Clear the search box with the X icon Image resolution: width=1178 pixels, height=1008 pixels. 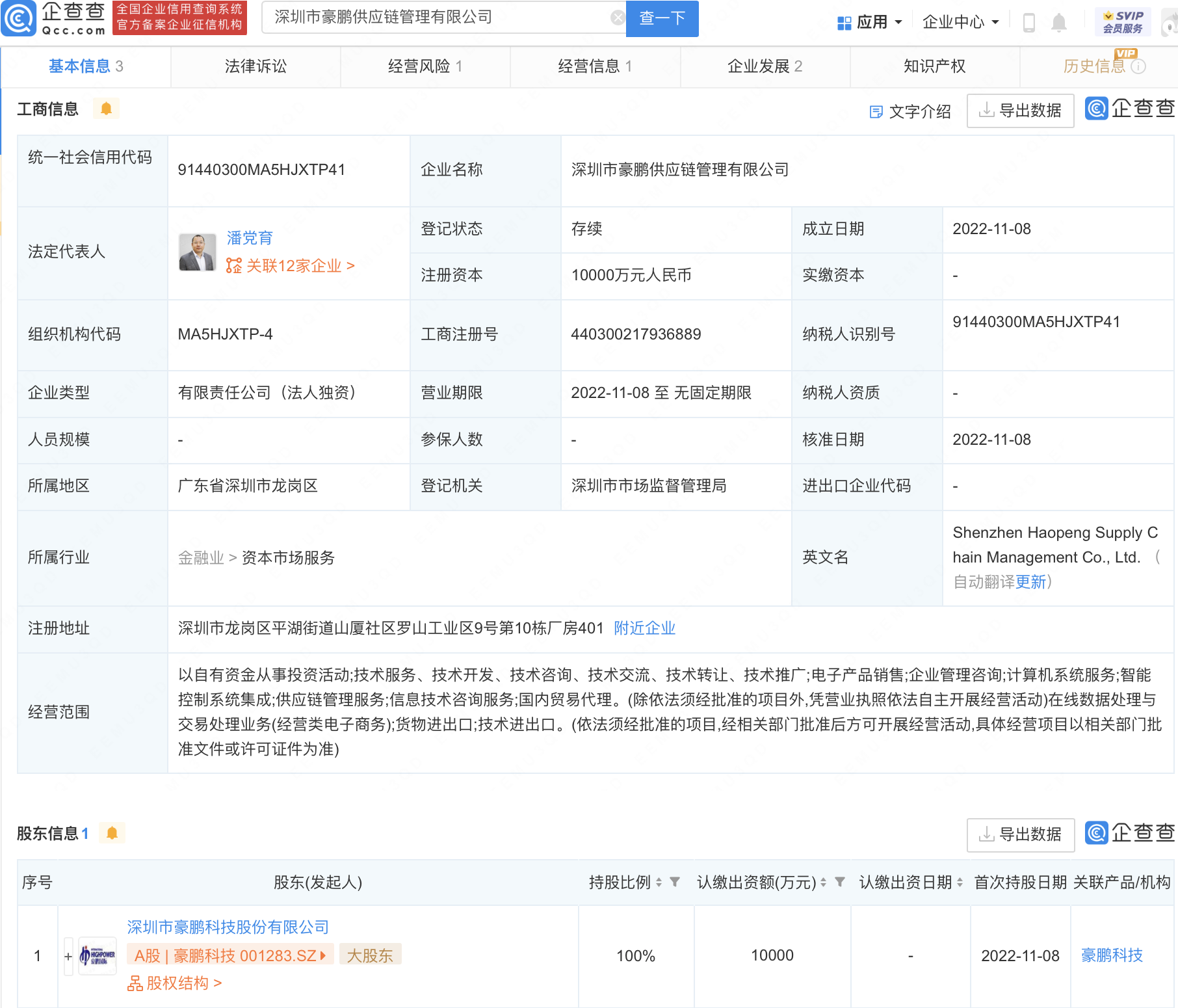[x=617, y=18]
